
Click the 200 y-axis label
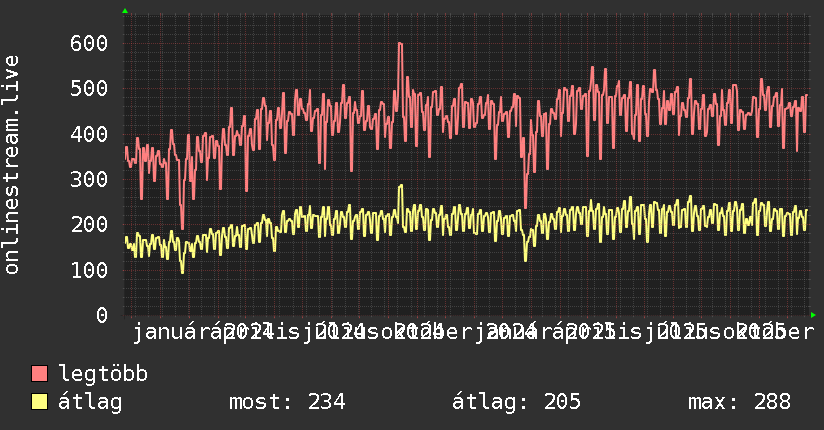point(89,224)
